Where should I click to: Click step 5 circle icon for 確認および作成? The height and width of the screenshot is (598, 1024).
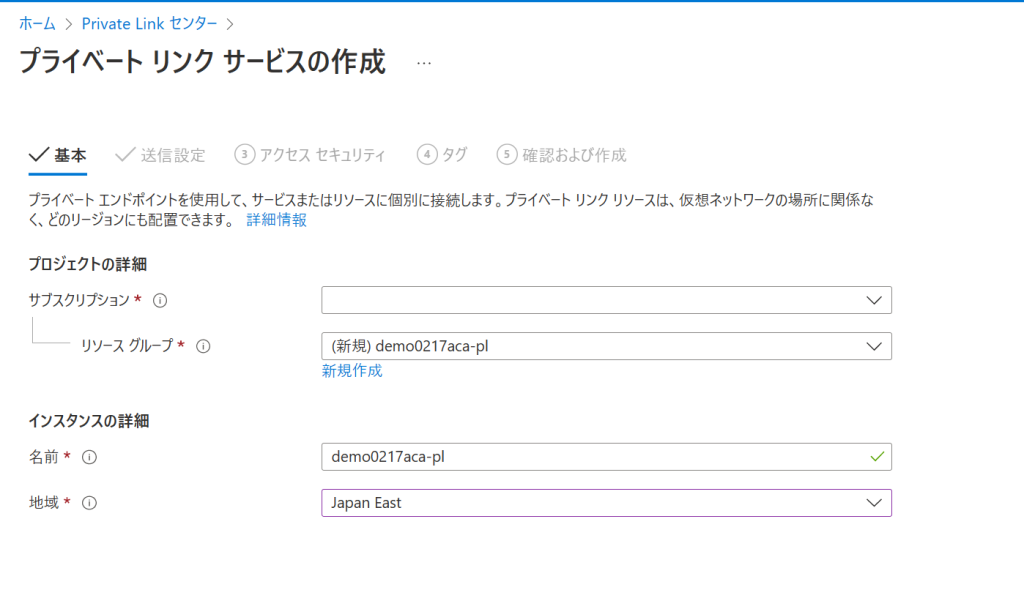coord(507,155)
